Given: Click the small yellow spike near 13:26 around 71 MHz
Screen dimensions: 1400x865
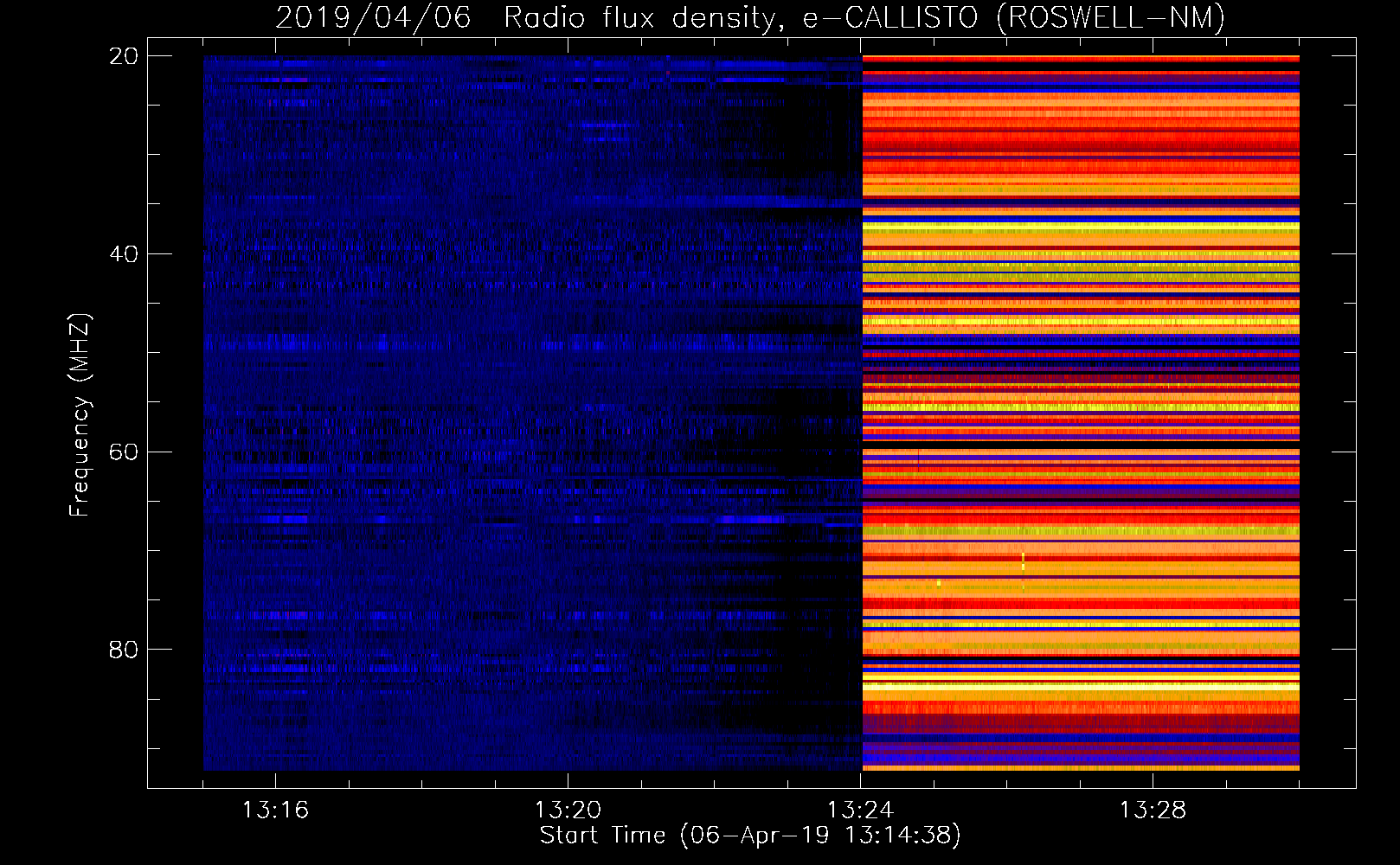Looking at the screenshot, I should (x=1023, y=563).
